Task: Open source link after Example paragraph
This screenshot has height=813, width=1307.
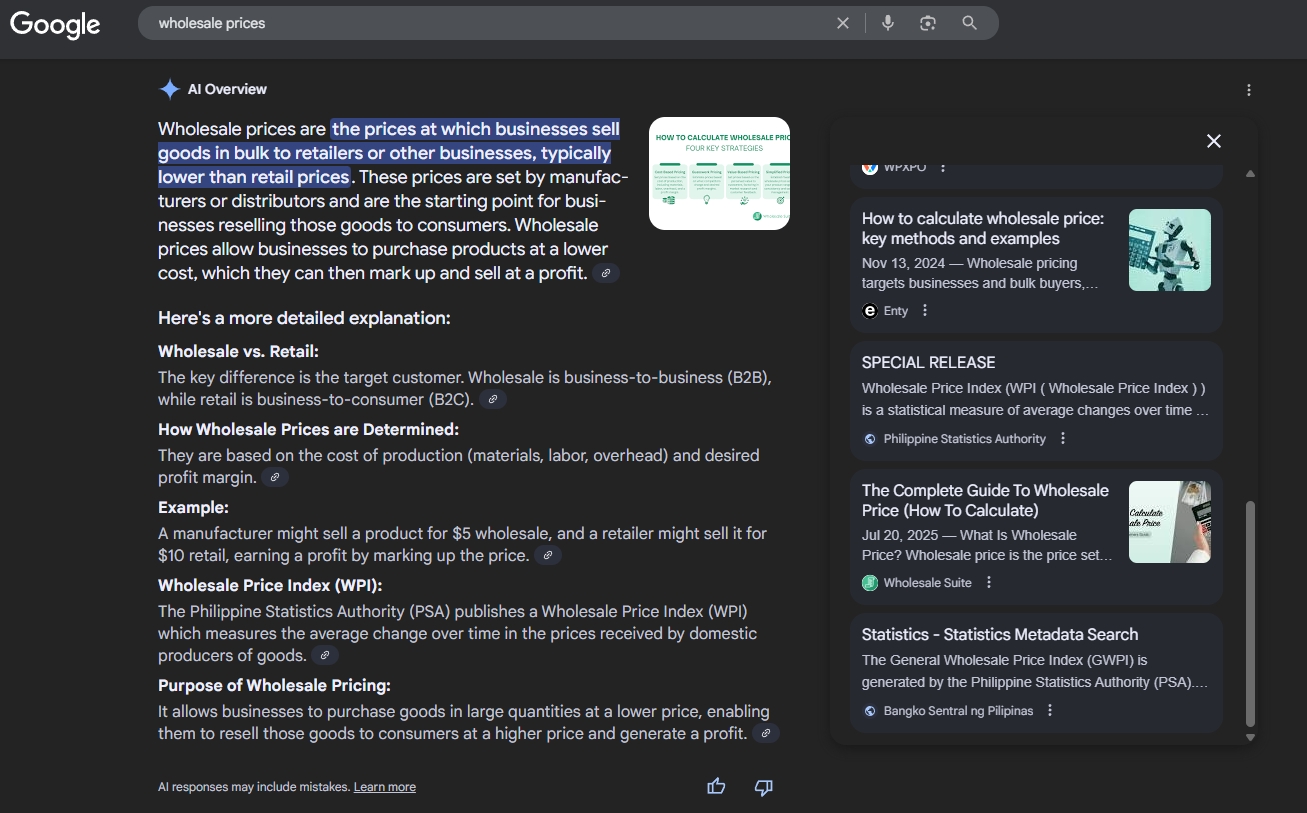Action: coord(547,556)
